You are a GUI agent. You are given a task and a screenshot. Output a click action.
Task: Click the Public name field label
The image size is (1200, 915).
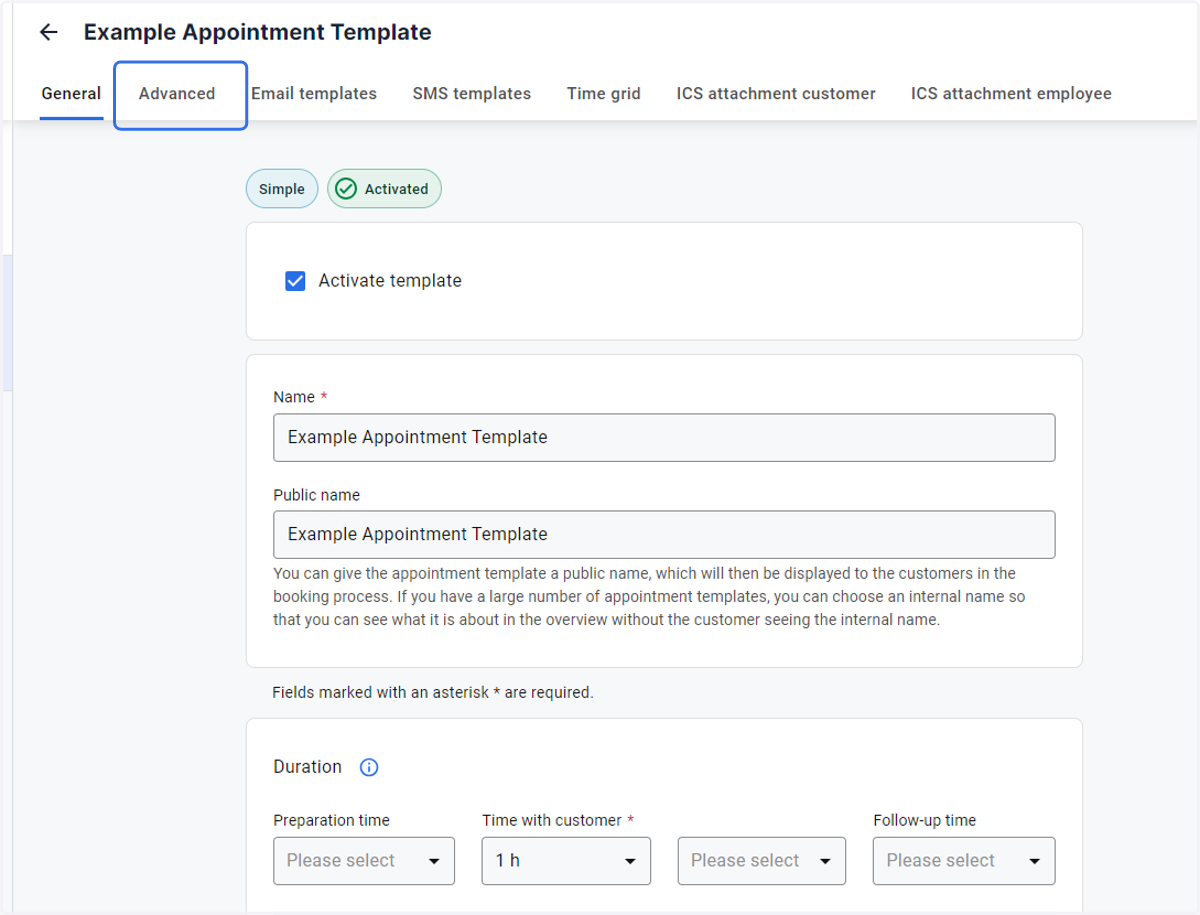(317, 495)
